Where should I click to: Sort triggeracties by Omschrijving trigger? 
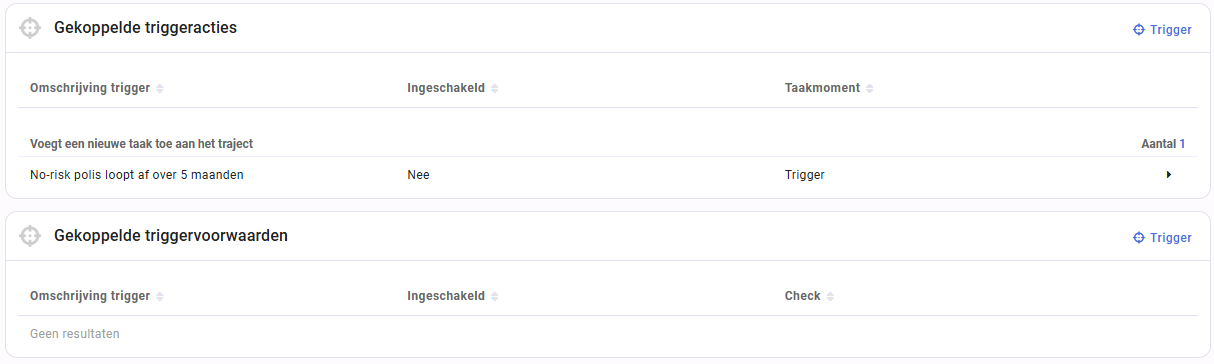[x=160, y=88]
